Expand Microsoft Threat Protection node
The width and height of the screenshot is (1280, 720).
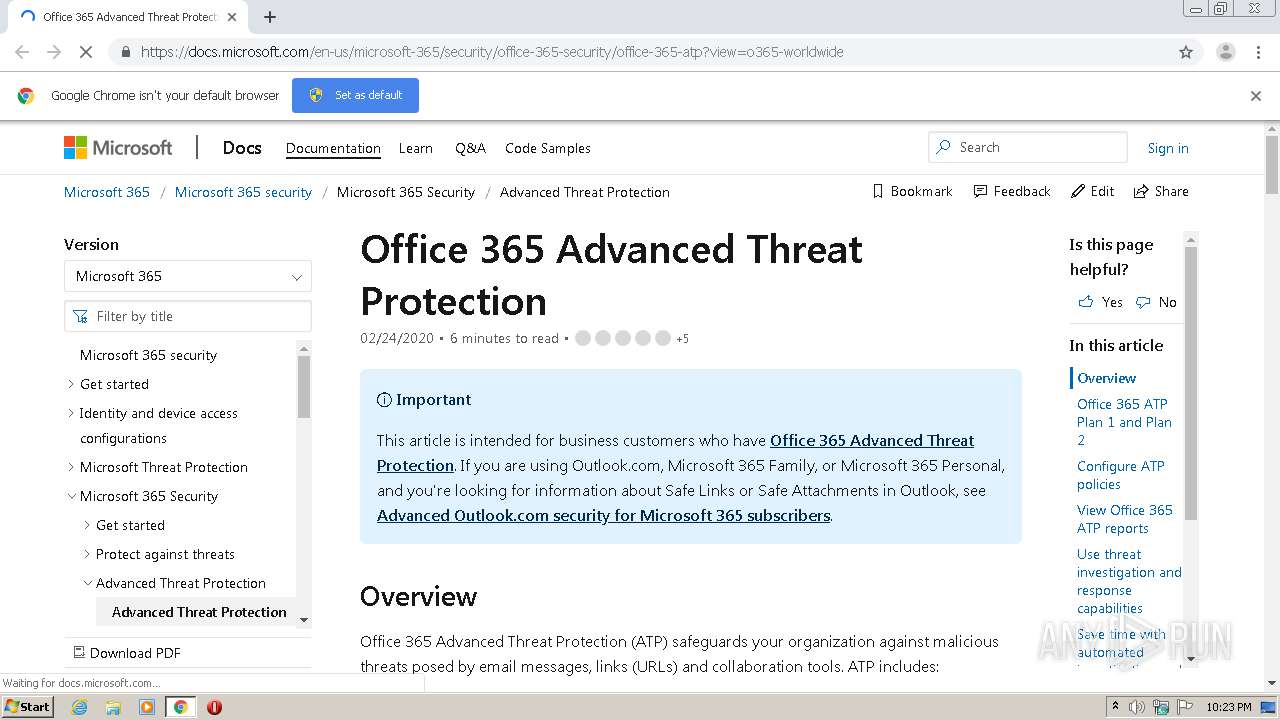71,467
